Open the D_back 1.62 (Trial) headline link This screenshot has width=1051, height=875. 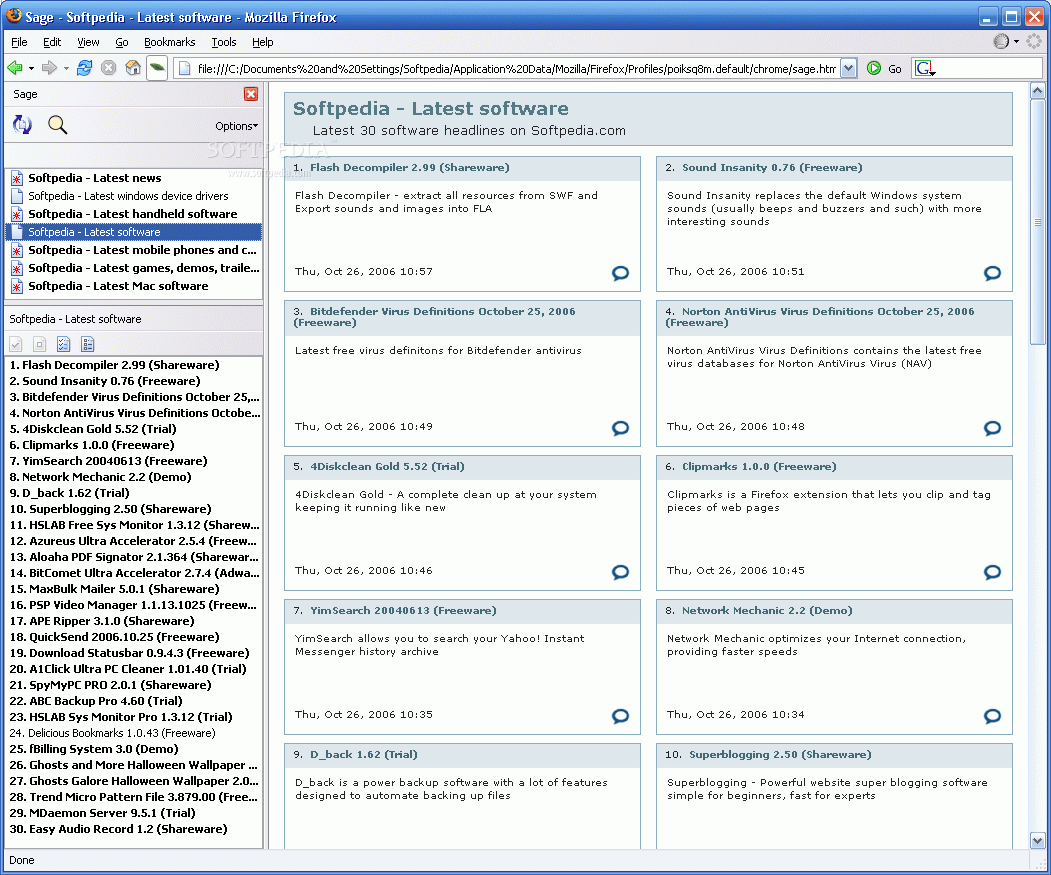(x=363, y=755)
